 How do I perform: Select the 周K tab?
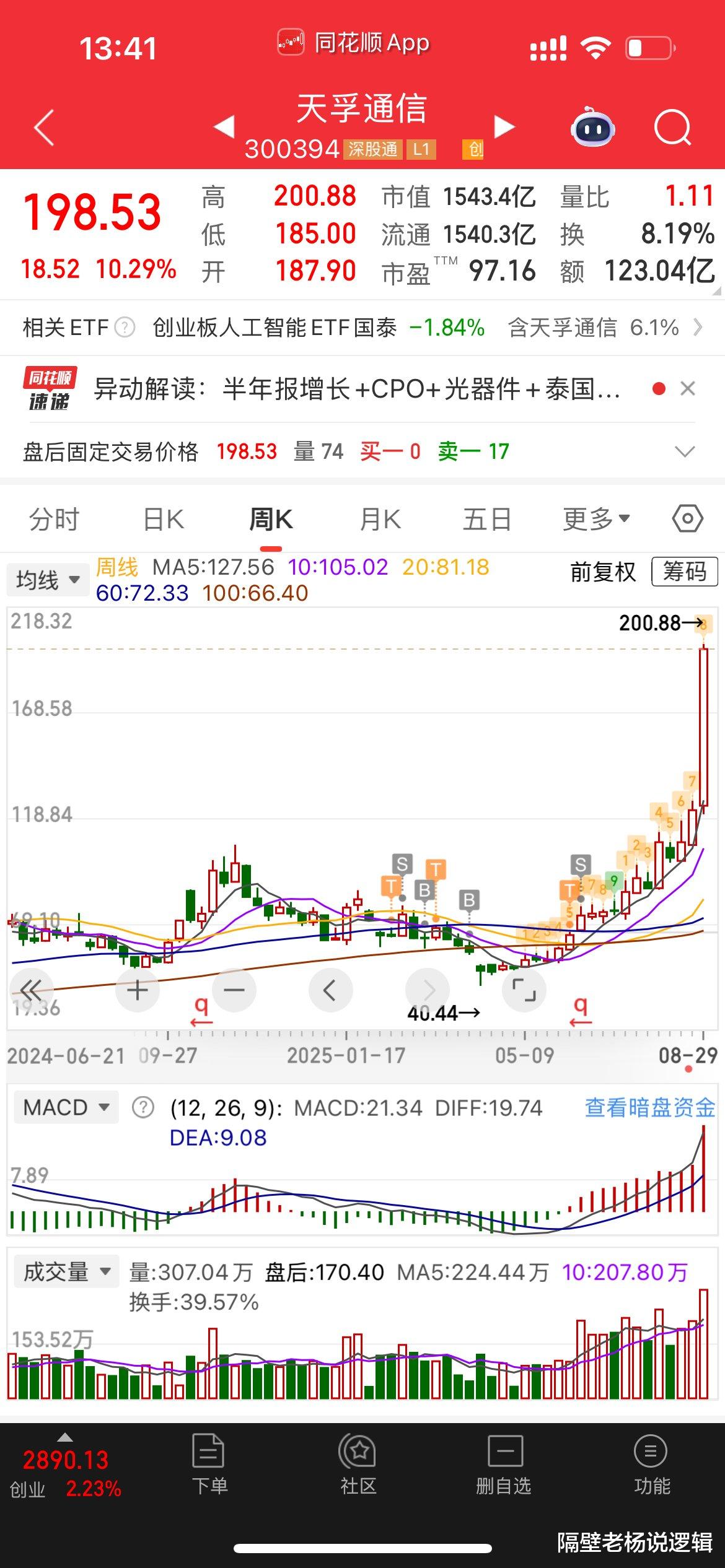point(271,519)
